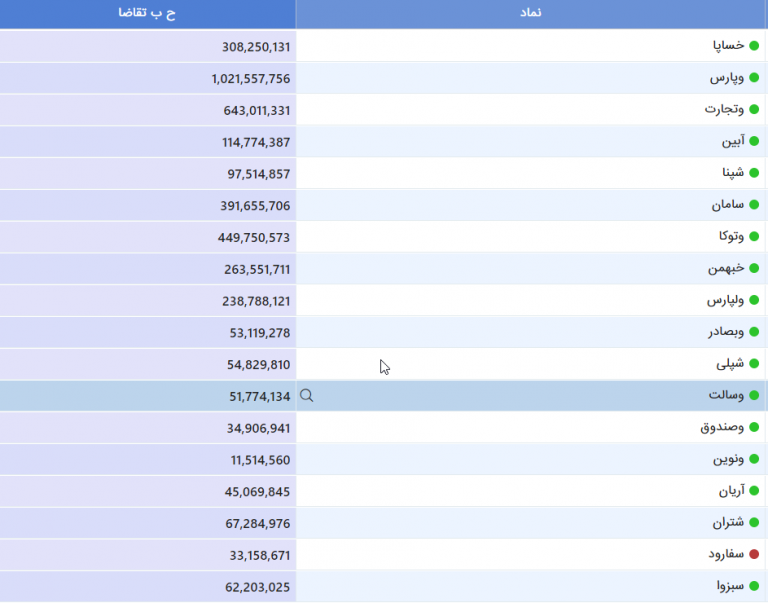Click the value 54,829,810
This screenshot has width=768, height=603.
[x=259, y=365]
